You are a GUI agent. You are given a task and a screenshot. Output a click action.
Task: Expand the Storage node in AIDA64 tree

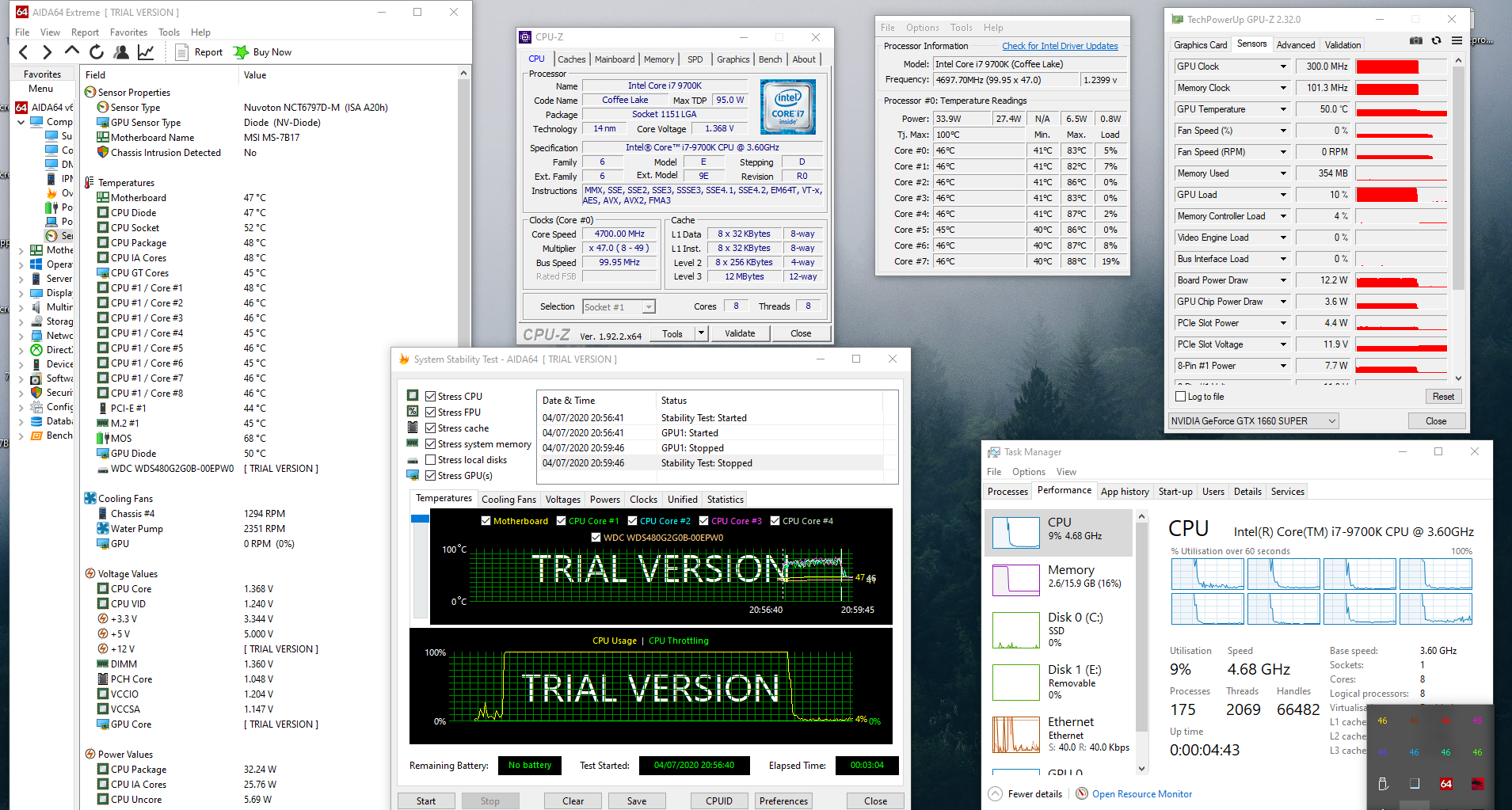[21, 321]
